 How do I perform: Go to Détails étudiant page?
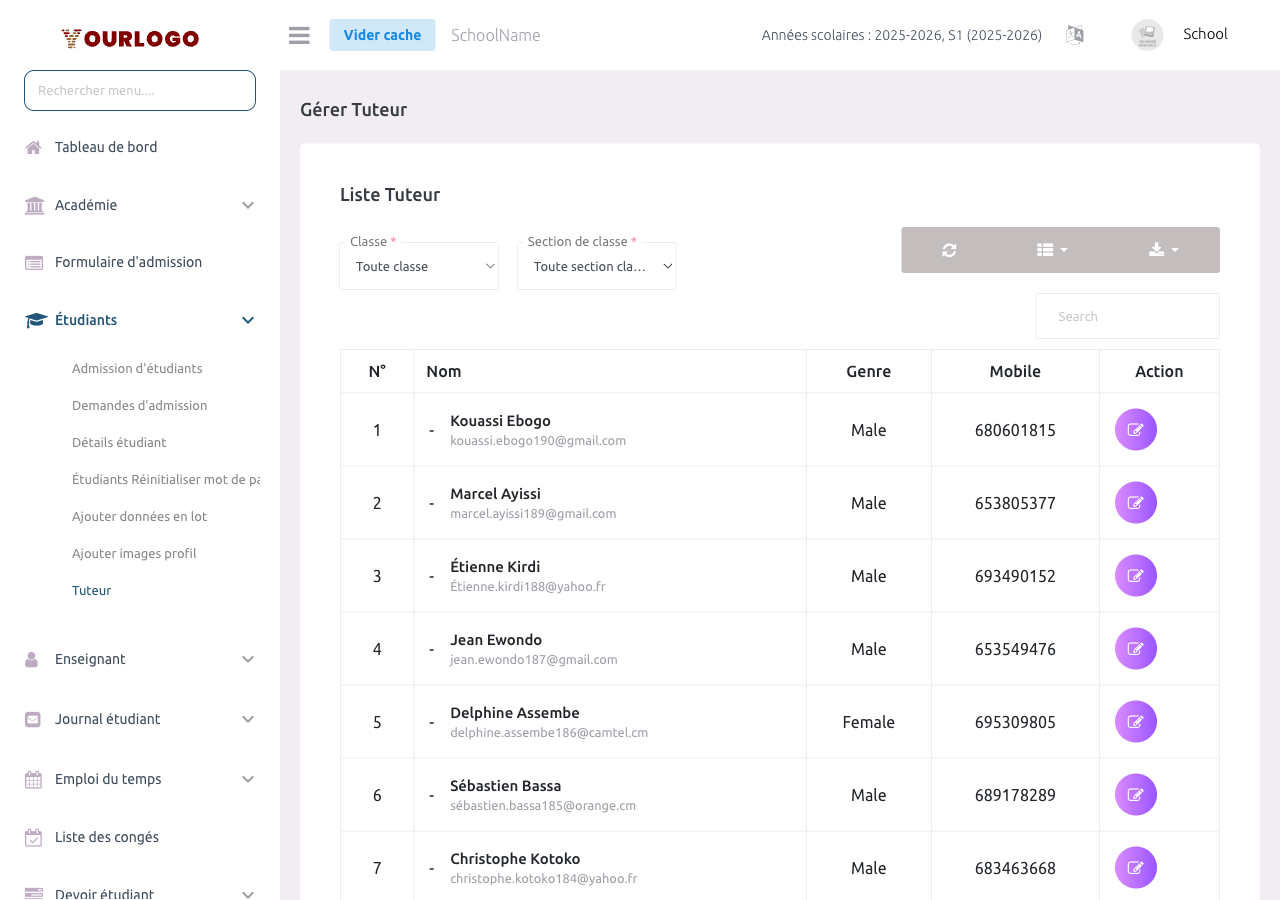(119, 443)
